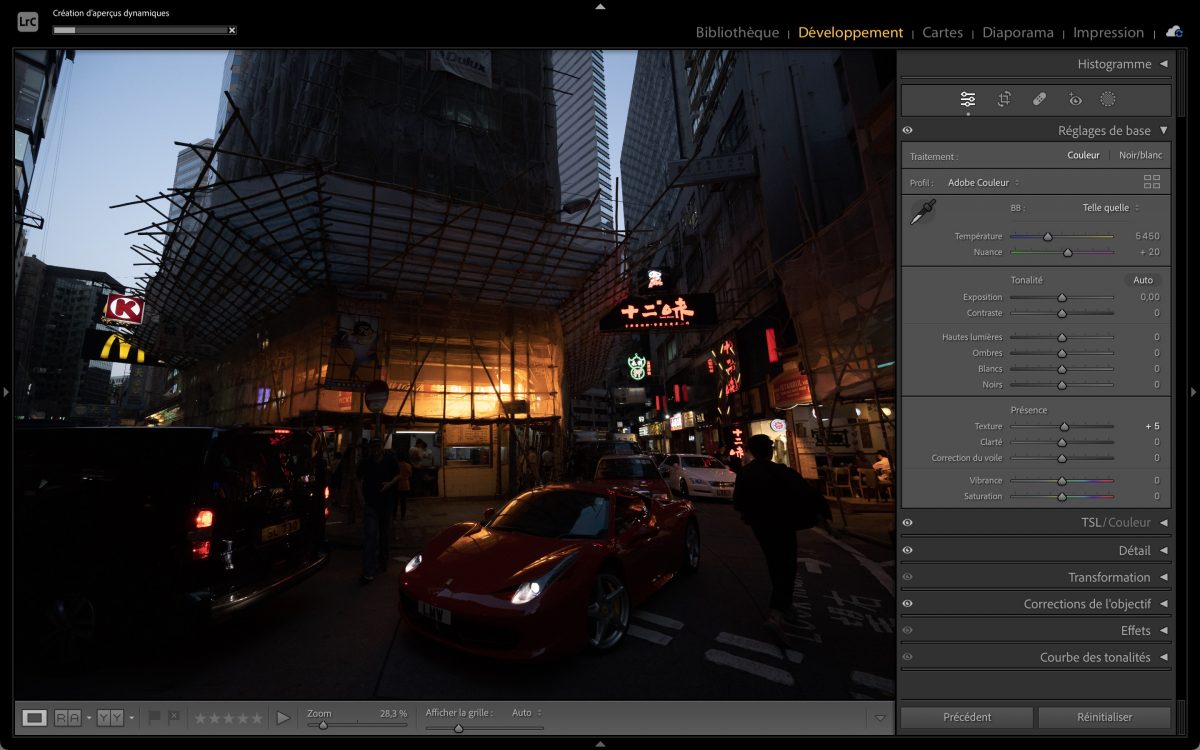Screen dimensions: 1200x750
Task: Select the crop and rotate tool
Action: pos(1004,99)
